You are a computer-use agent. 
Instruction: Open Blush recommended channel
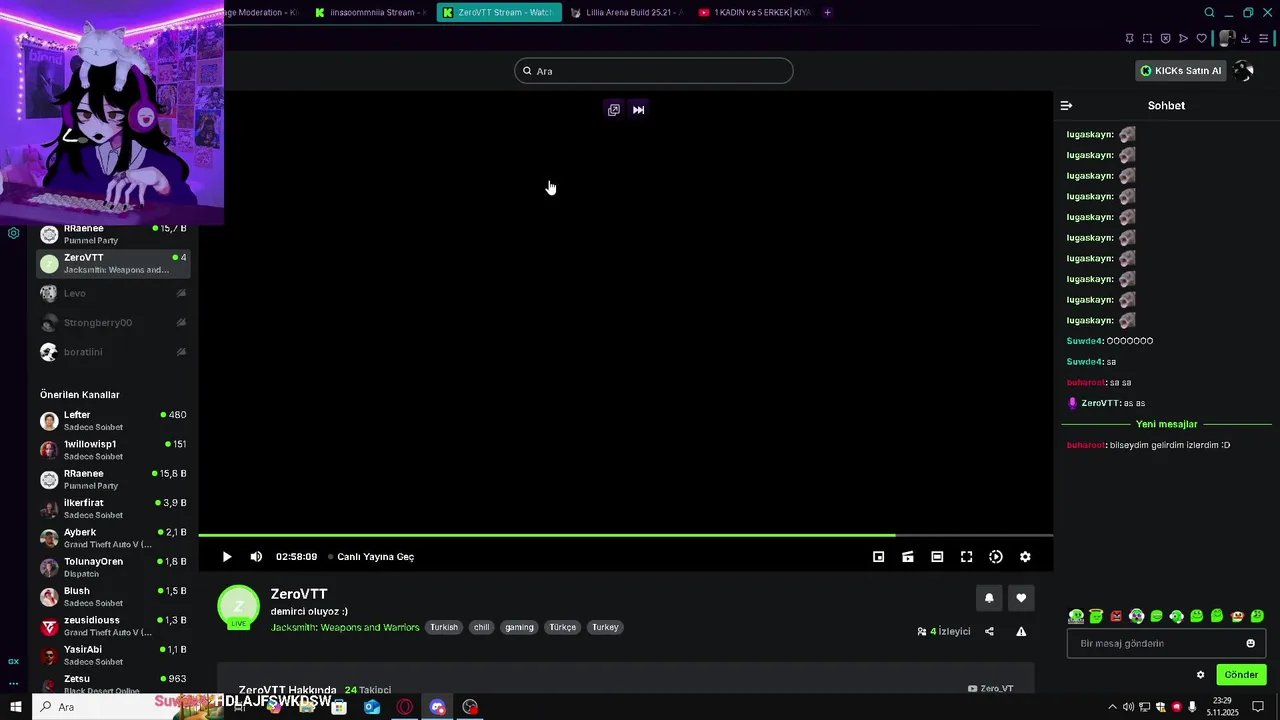[113, 597]
